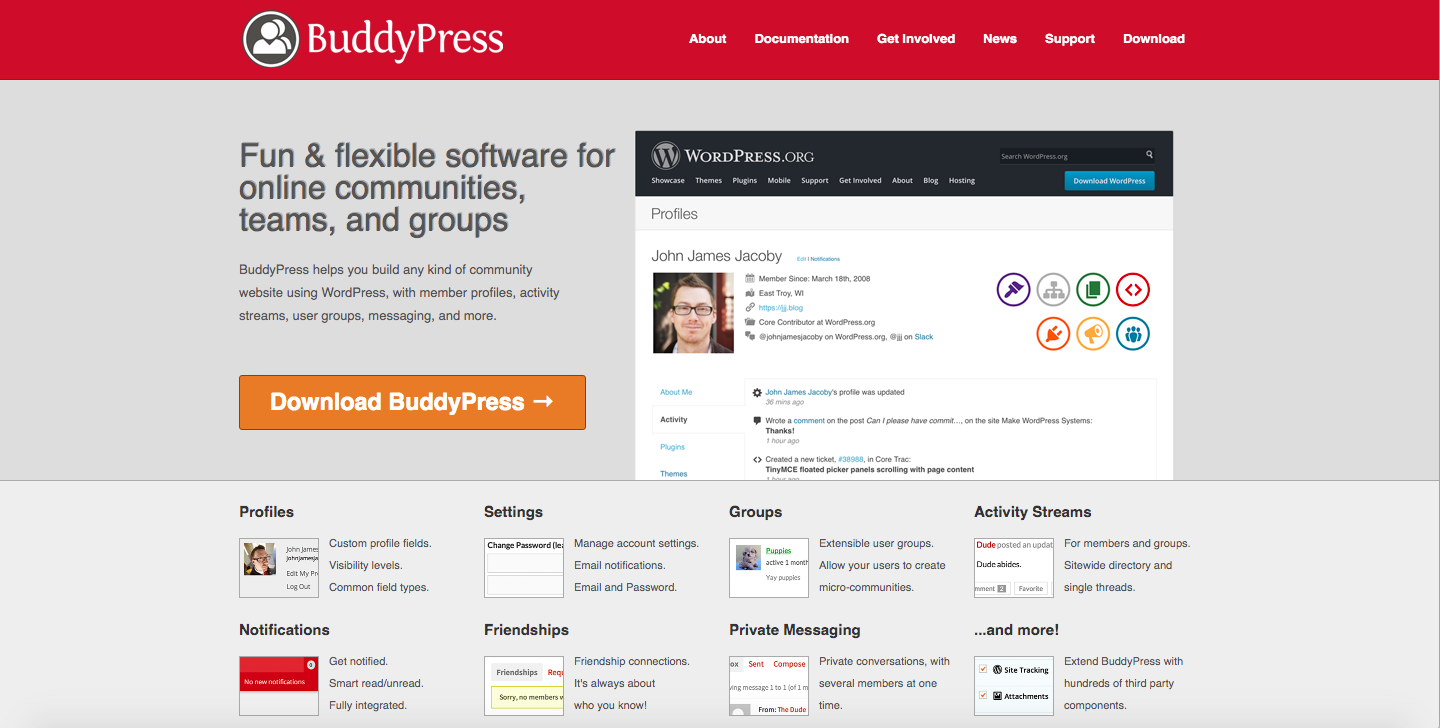The height and width of the screenshot is (728, 1440).
Task: Click the Private Messaging heading
Action: click(795, 630)
